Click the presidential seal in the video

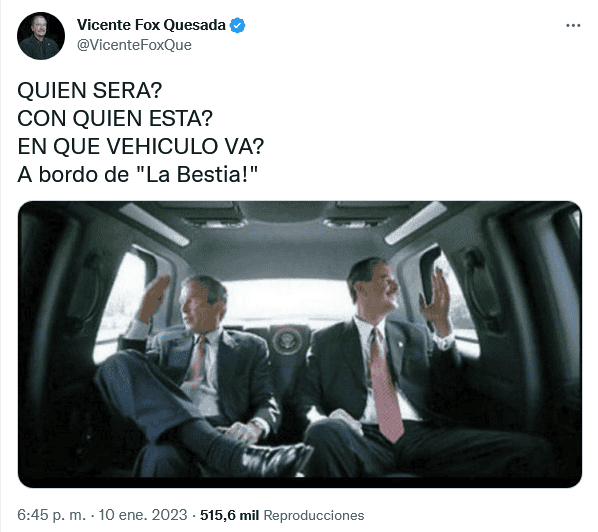288,340
